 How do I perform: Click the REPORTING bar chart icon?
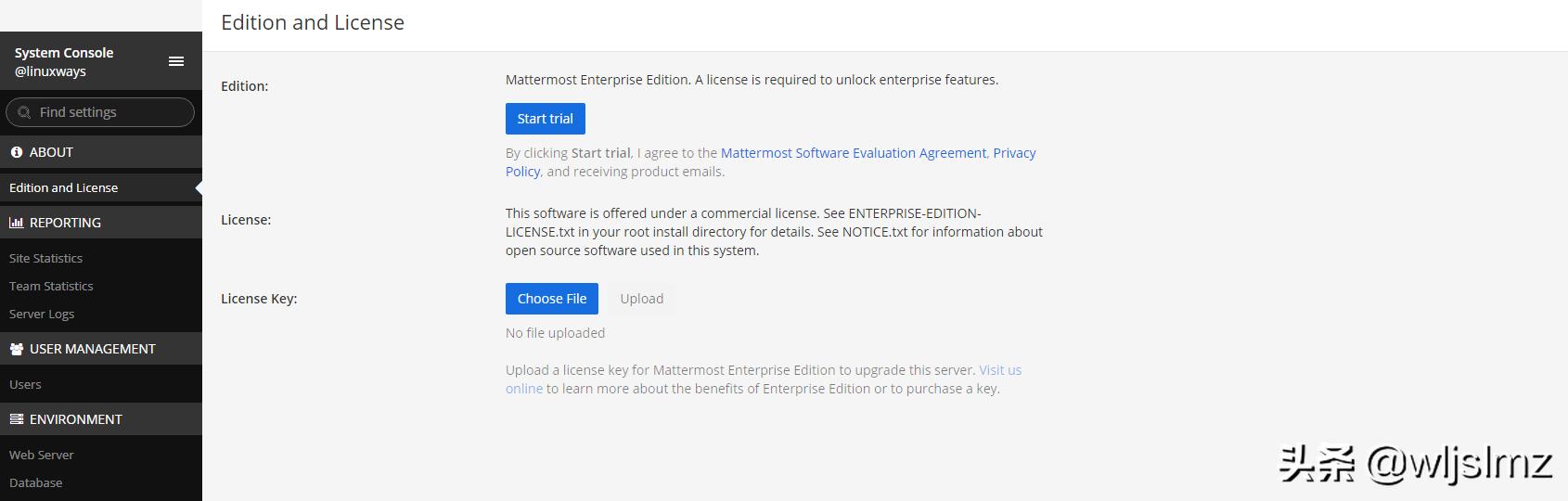click(x=17, y=223)
